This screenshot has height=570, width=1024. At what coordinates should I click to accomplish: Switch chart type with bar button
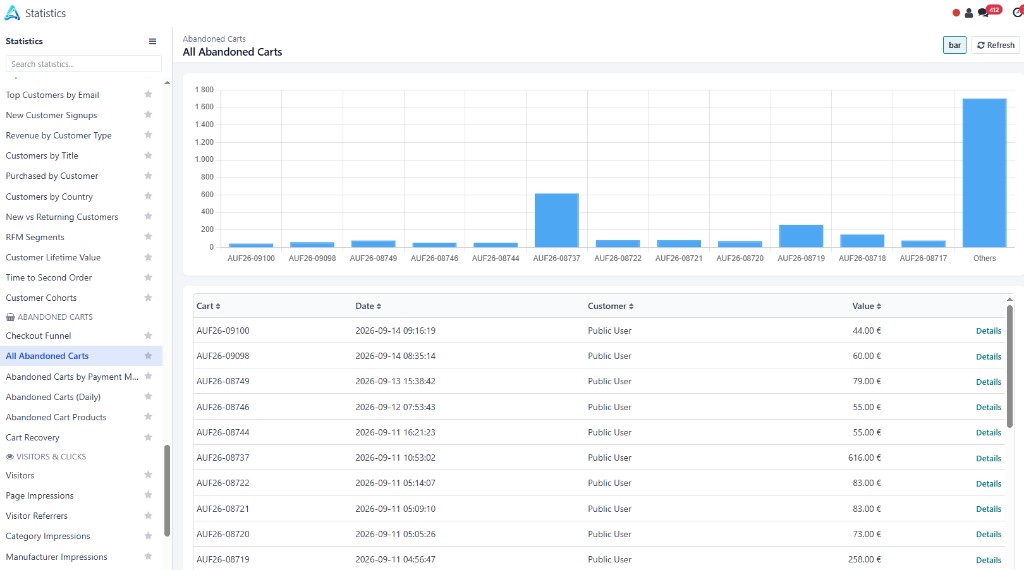pos(954,45)
